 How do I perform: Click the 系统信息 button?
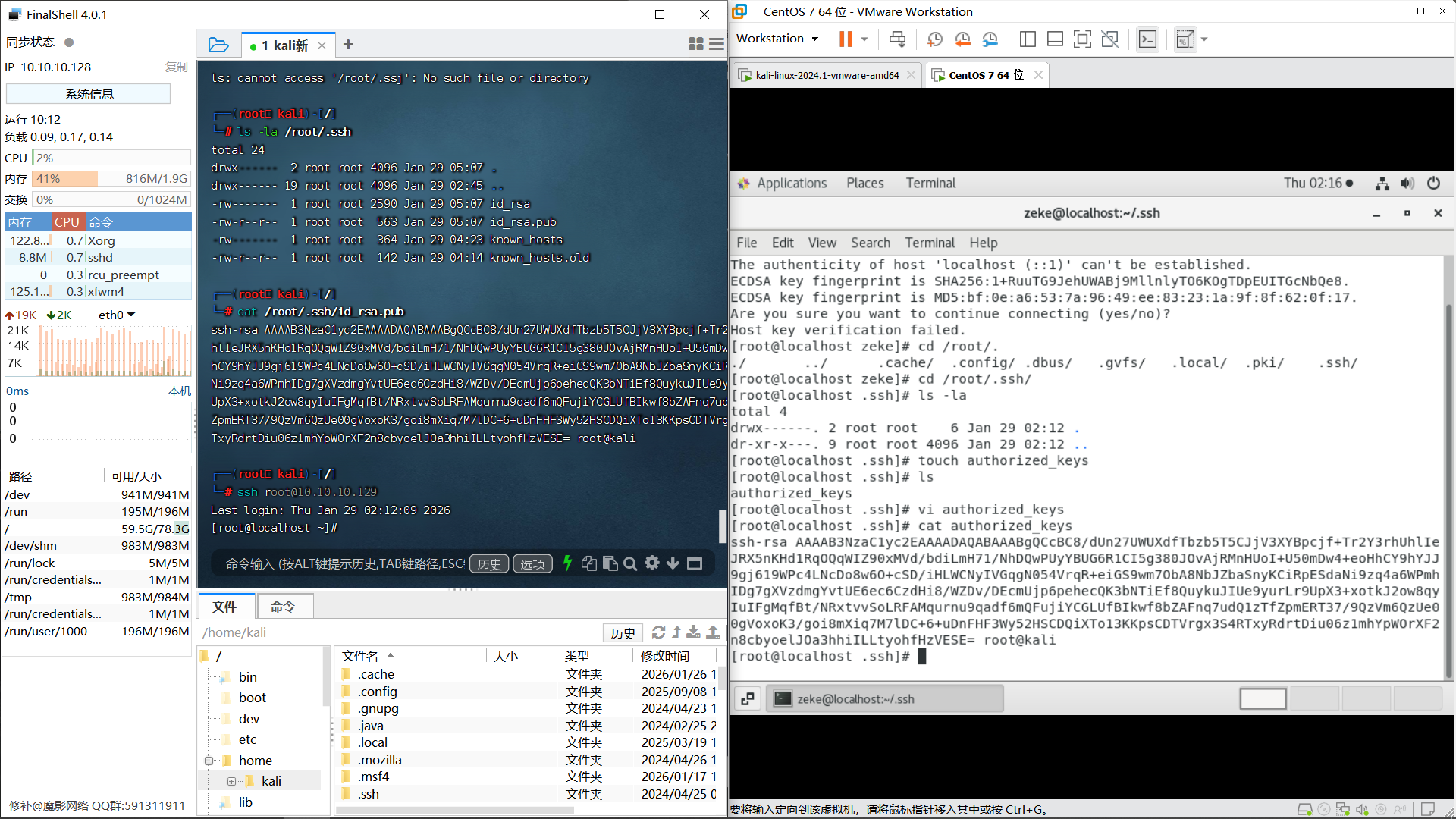89,94
